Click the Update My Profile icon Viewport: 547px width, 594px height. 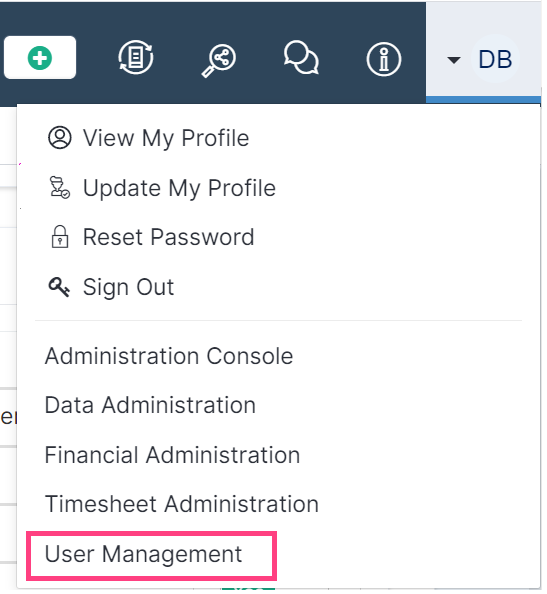(x=59, y=188)
